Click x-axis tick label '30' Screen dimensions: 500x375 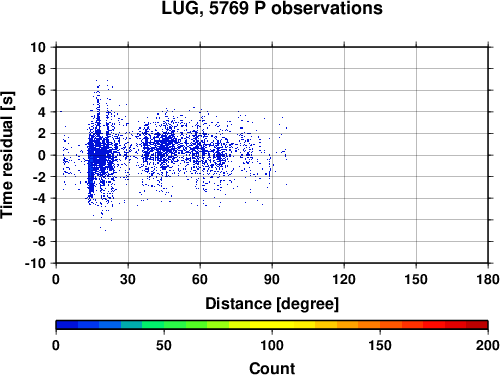tap(128, 279)
